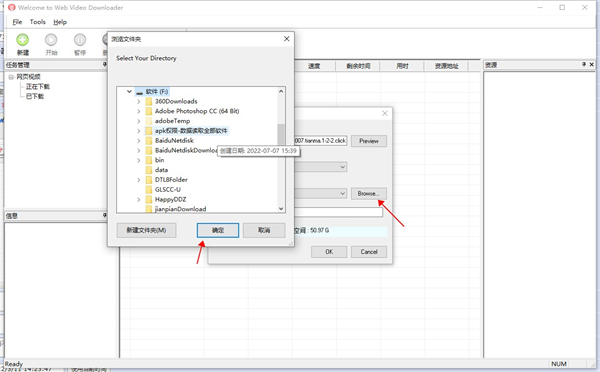Pin the 资源 panel with pushpin icon
Image resolution: width=600 pixels, height=372 pixels.
pos(584,65)
